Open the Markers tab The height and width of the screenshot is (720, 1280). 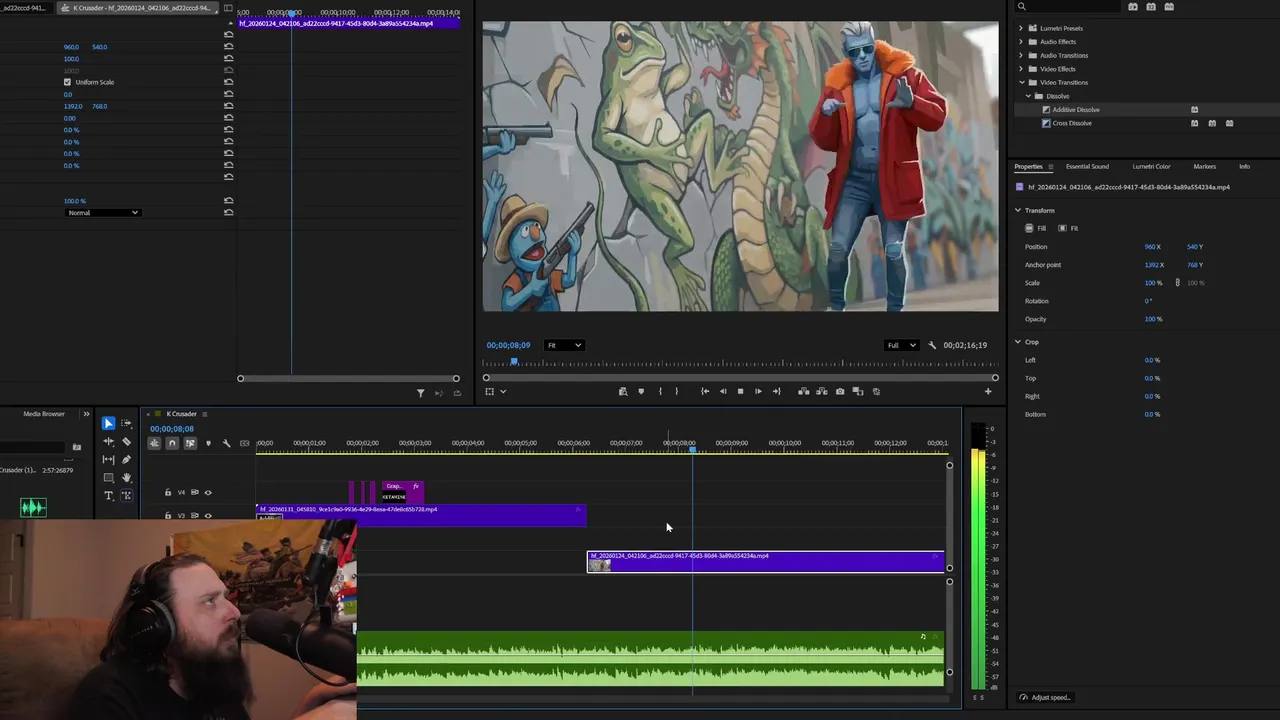click(1204, 166)
